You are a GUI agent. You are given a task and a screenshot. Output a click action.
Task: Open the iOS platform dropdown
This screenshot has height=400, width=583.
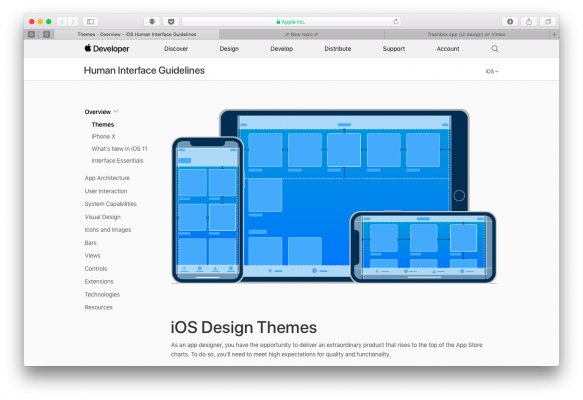click(x=492, y=71)
